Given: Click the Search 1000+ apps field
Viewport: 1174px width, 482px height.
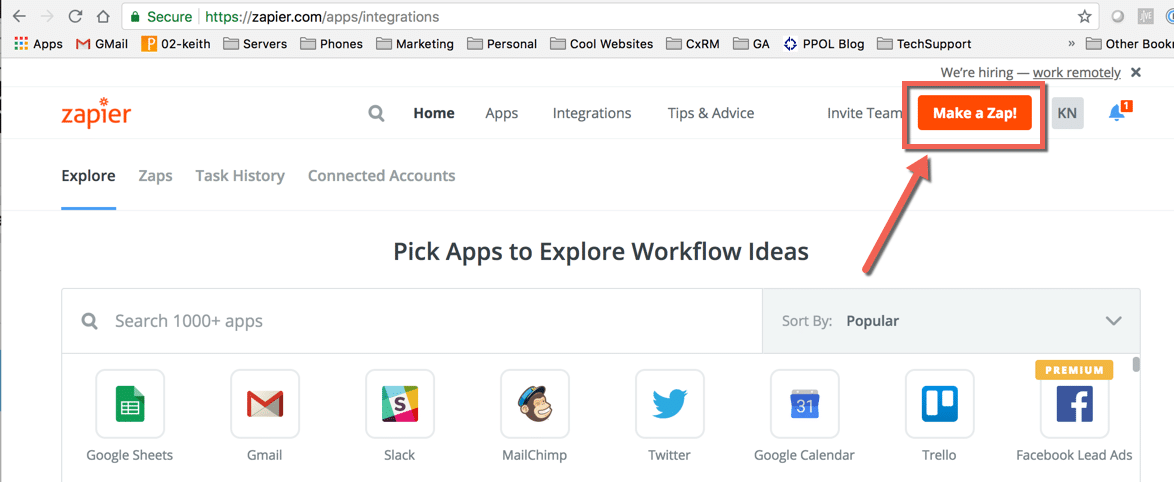Looking at the screenshot, I should (x=412, y=321).
